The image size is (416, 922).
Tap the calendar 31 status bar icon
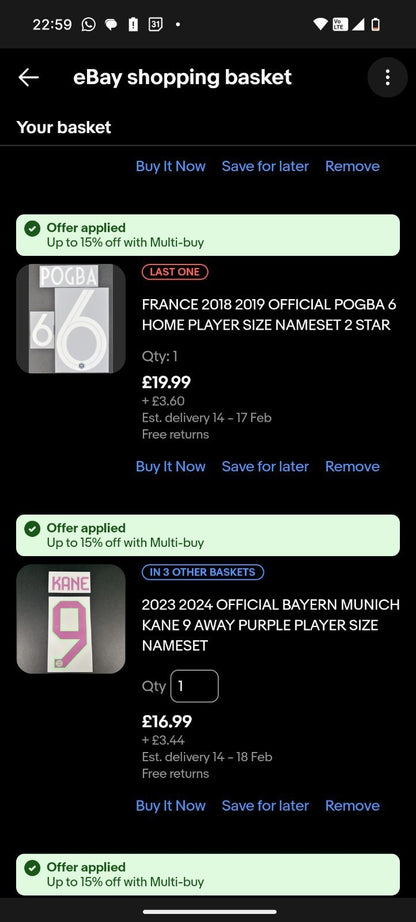click(x=155, y=24)
